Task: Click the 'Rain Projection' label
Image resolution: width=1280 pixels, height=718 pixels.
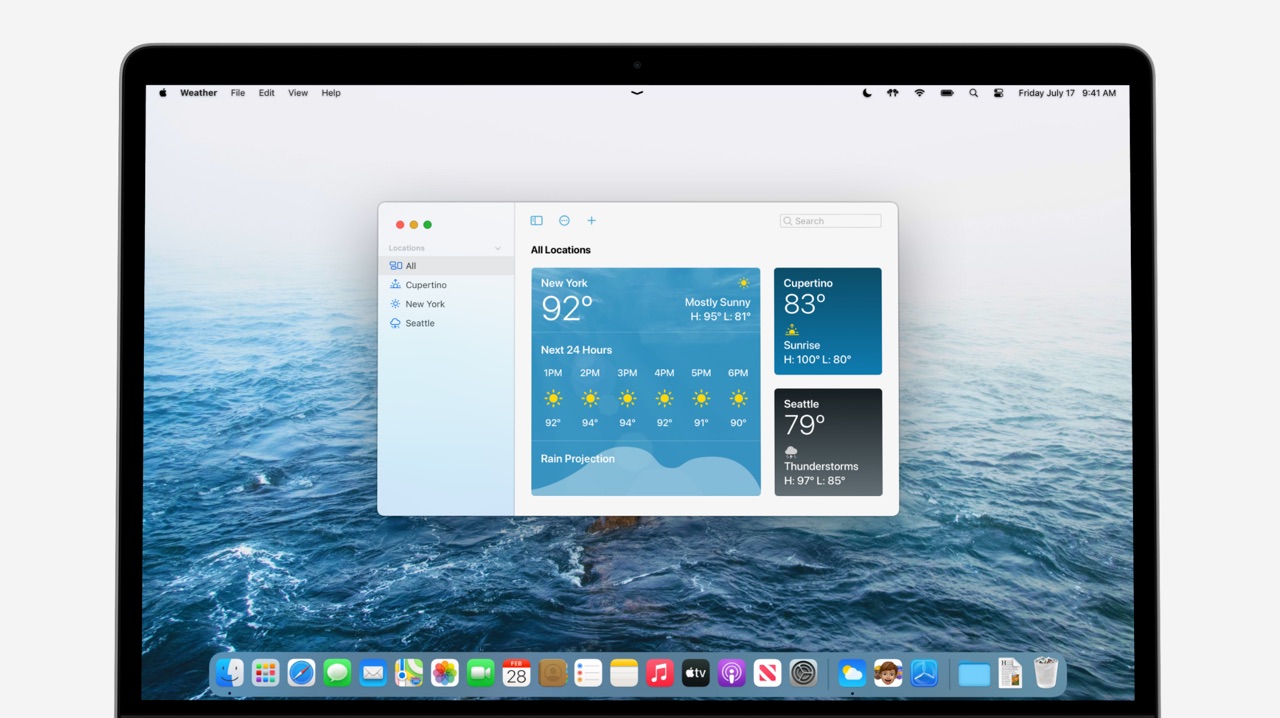Action: pos(578,459)
